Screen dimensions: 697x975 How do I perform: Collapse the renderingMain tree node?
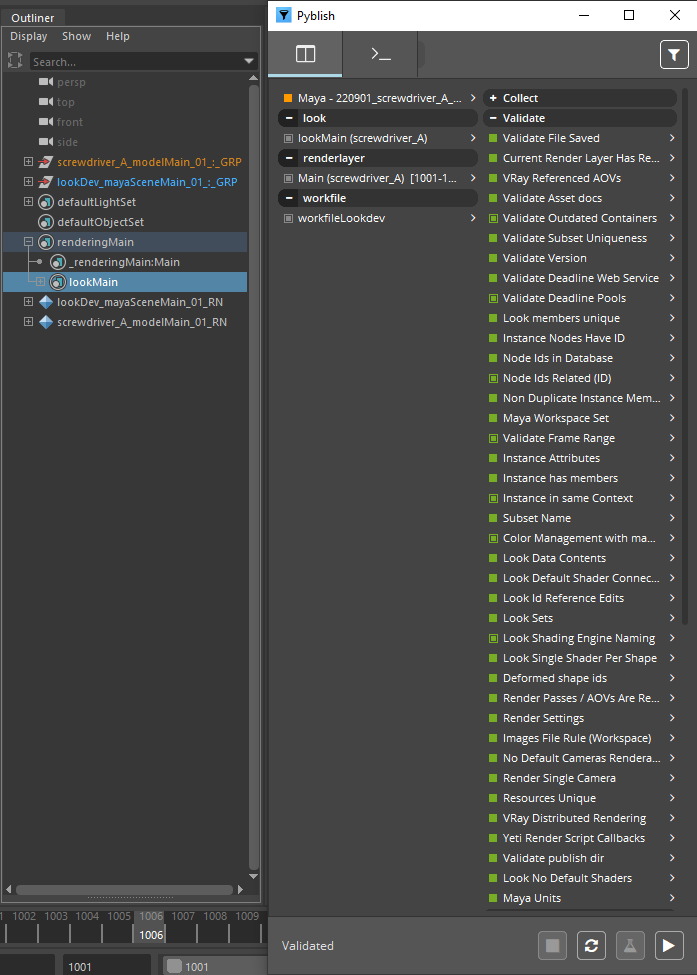28,242
